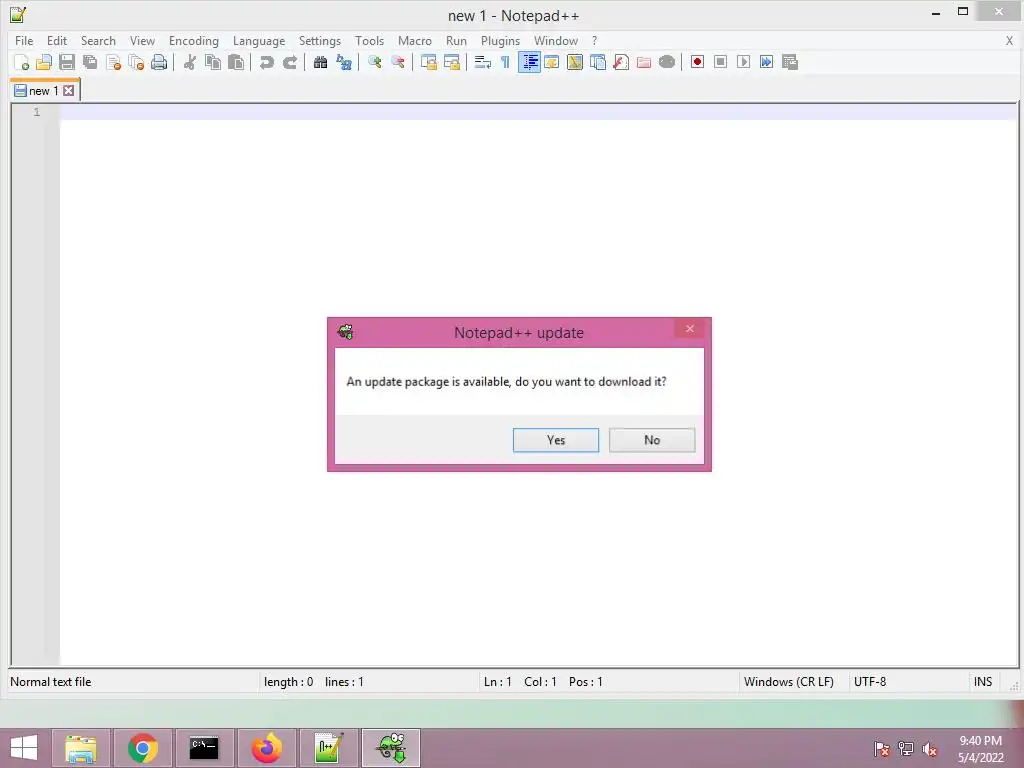Image resolution: width=1024 pixels, height=768 pixels.
Task: Open the Language menu
Action: pyautogui.click(x=259, y=40)
